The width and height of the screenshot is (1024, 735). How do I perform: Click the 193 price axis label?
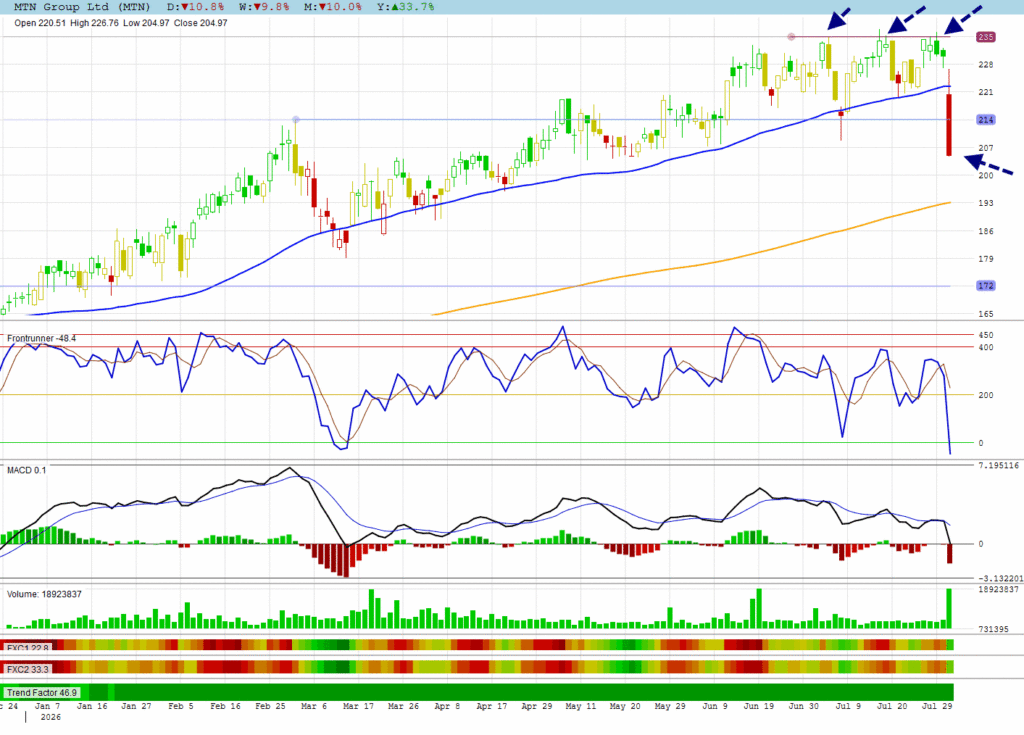pos(985,203)
